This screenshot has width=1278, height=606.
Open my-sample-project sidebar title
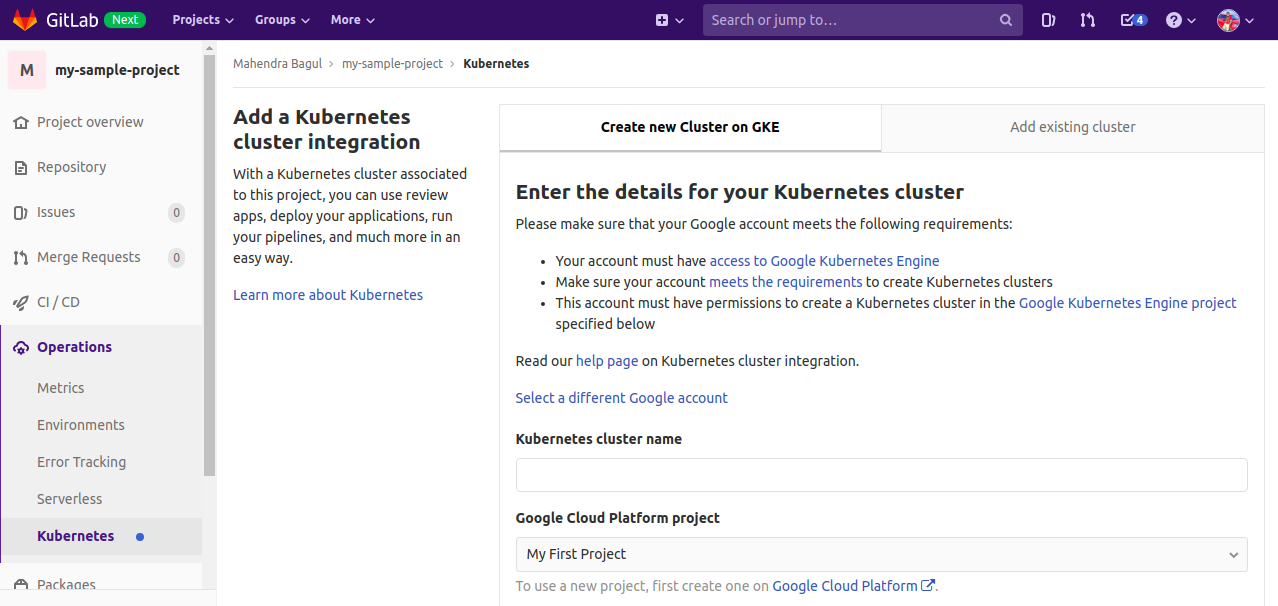click(117, 70)
